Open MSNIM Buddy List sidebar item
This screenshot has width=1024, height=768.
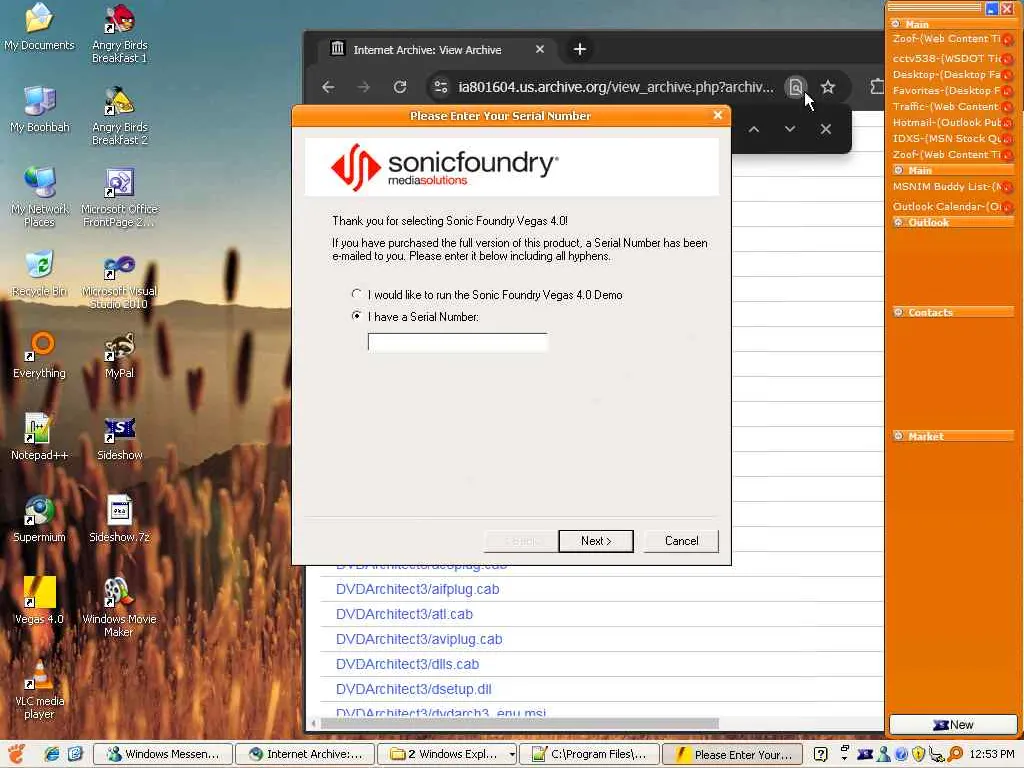point(946,186)
